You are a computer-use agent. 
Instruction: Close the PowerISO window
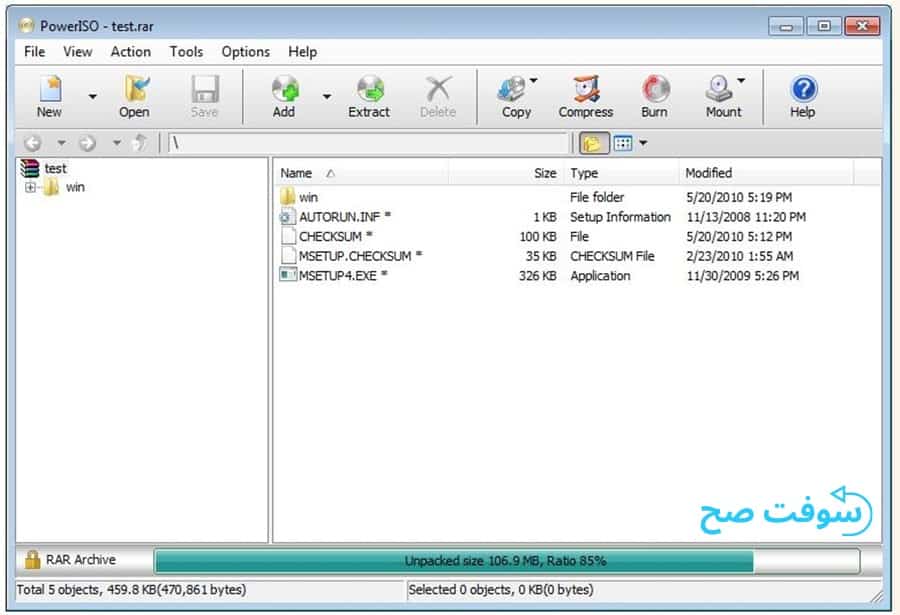[862, 26]
